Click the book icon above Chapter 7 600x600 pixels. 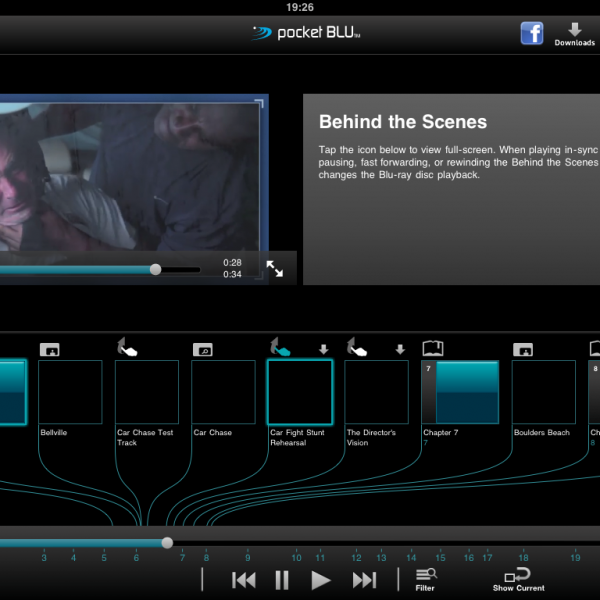click(x=433, y=348)
